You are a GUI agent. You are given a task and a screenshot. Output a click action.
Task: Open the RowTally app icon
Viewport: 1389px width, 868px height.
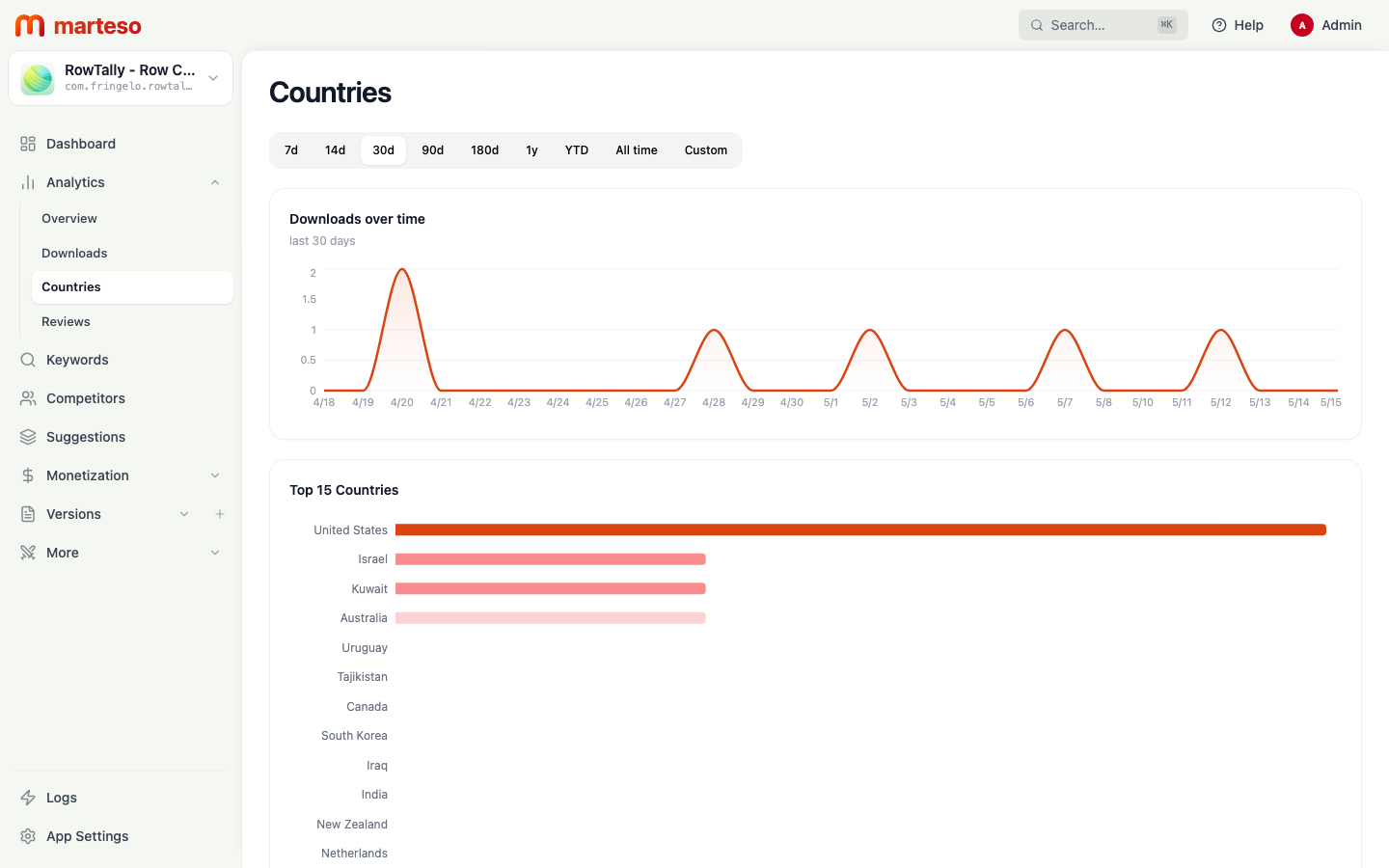pos(38,78)
